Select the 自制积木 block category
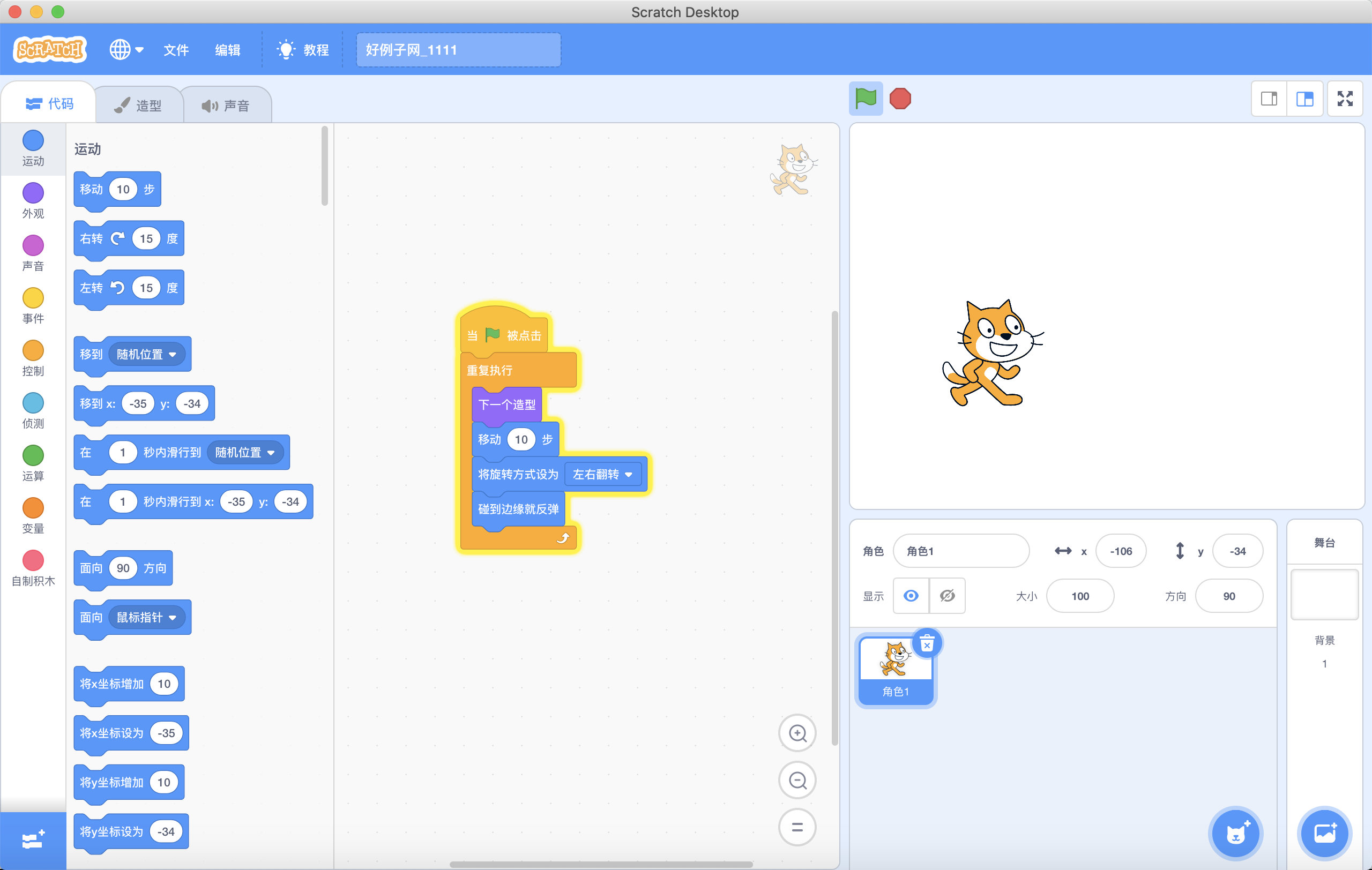Image resolution: width=1372 pixels, height=870 pixels. point(33,568)
